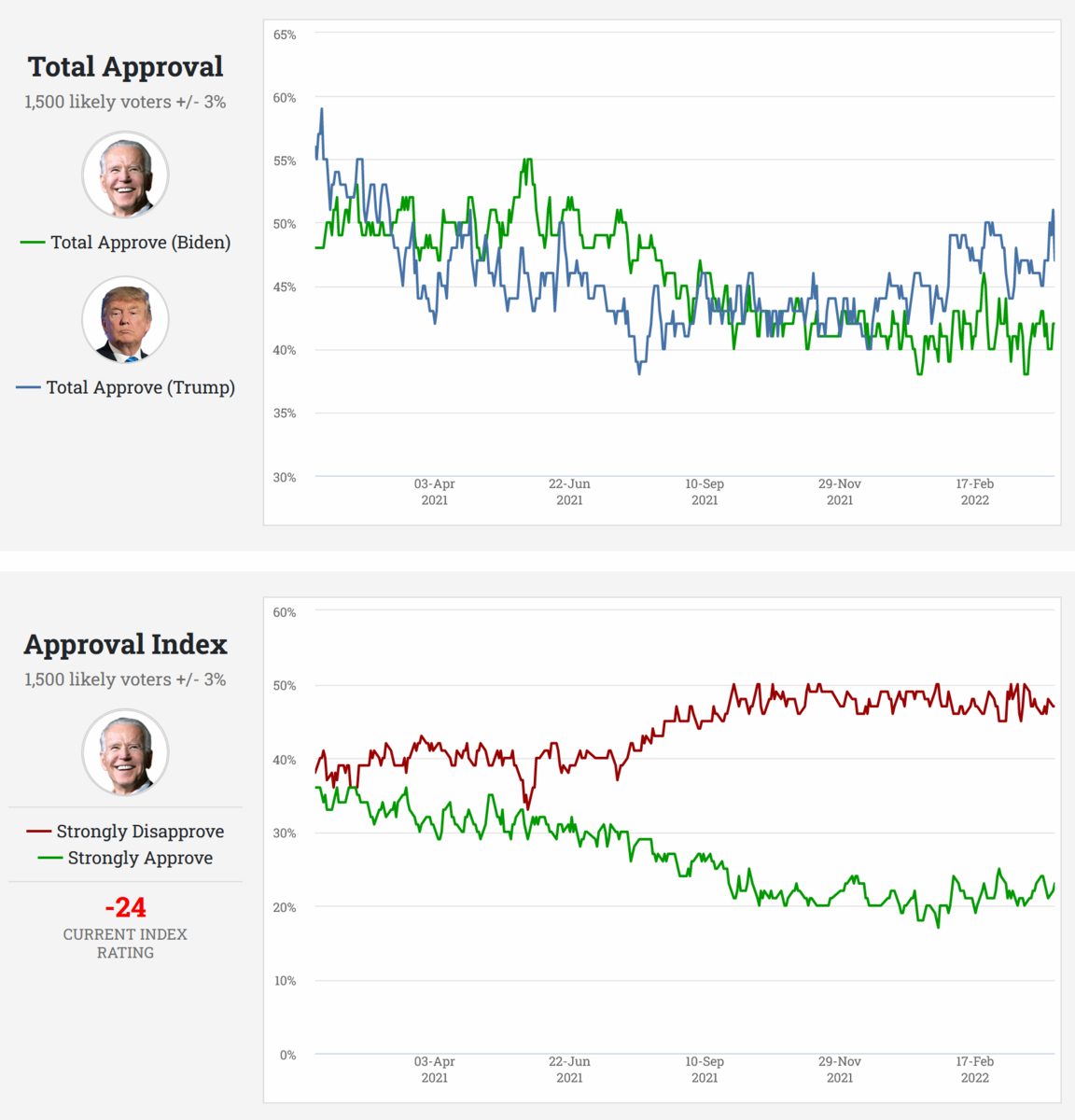Select 03-Apr 2021 on Total Approval chart axis

tap(435, 492)
